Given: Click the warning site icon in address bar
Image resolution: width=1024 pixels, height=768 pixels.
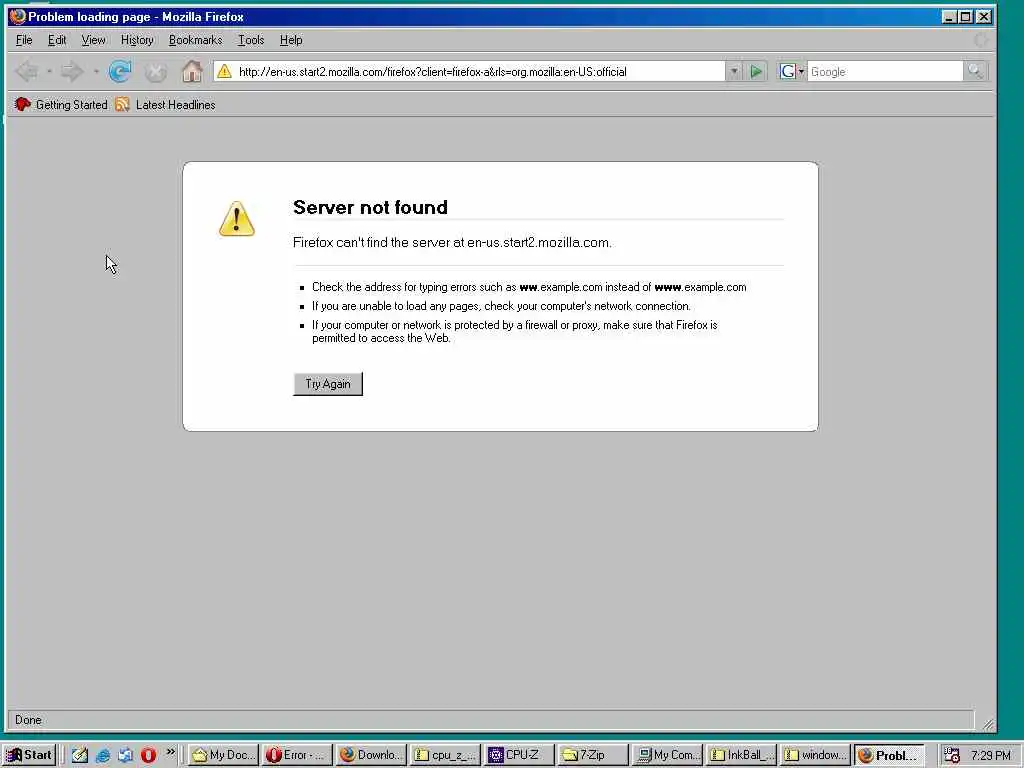Looking at the screenshot, I should point(224,71).
